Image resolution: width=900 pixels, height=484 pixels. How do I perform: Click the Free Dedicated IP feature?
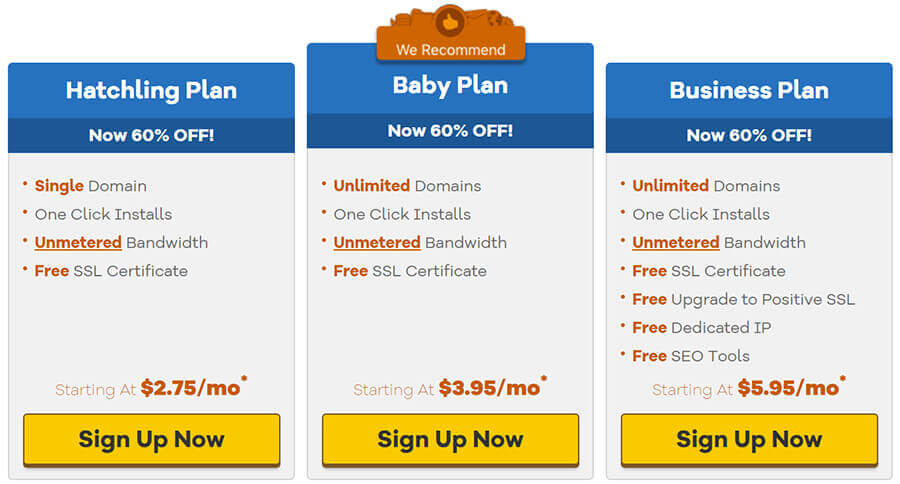coord(701,328)
